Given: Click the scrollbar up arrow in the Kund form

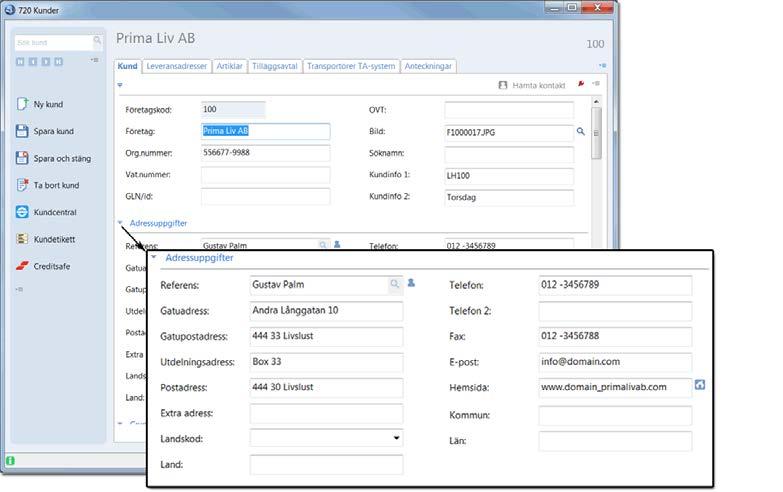Looking at the screenshot, I should (x=596, y=101).
